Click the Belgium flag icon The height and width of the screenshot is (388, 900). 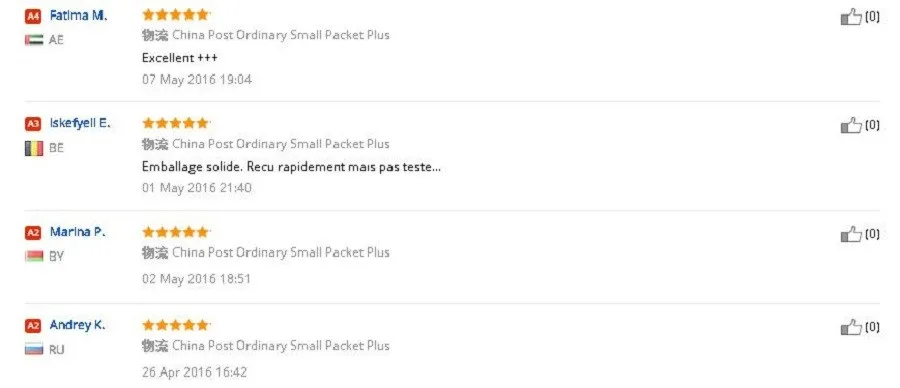(x=34, y=149)
